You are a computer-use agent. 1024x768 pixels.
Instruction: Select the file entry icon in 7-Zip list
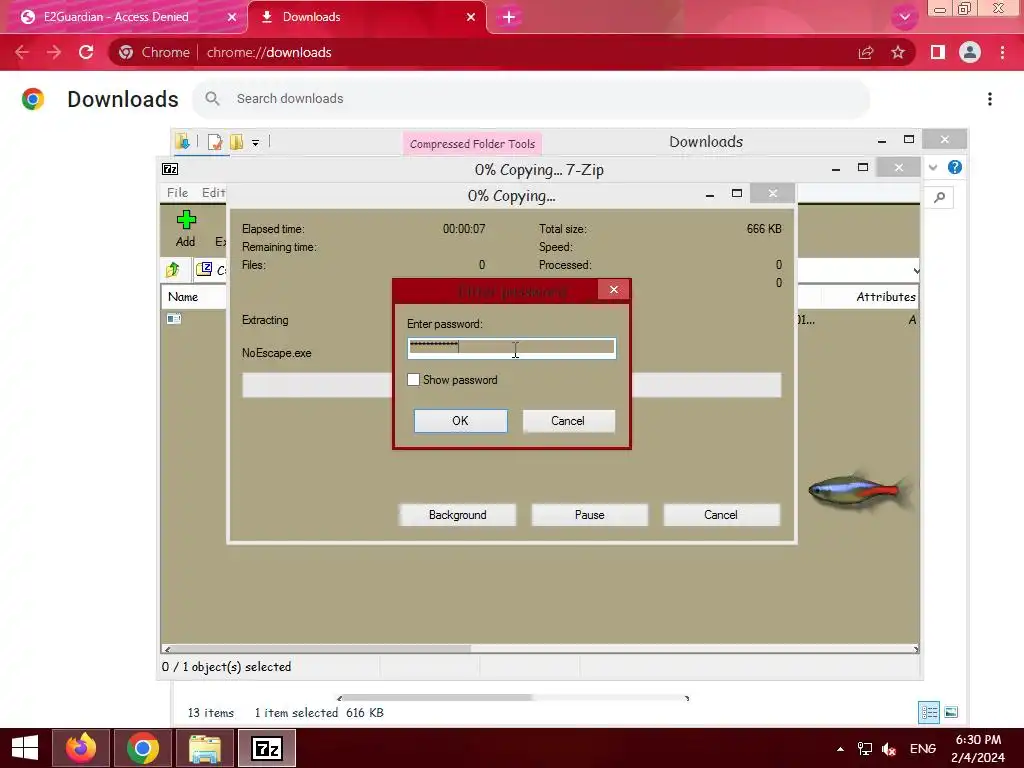174,319
